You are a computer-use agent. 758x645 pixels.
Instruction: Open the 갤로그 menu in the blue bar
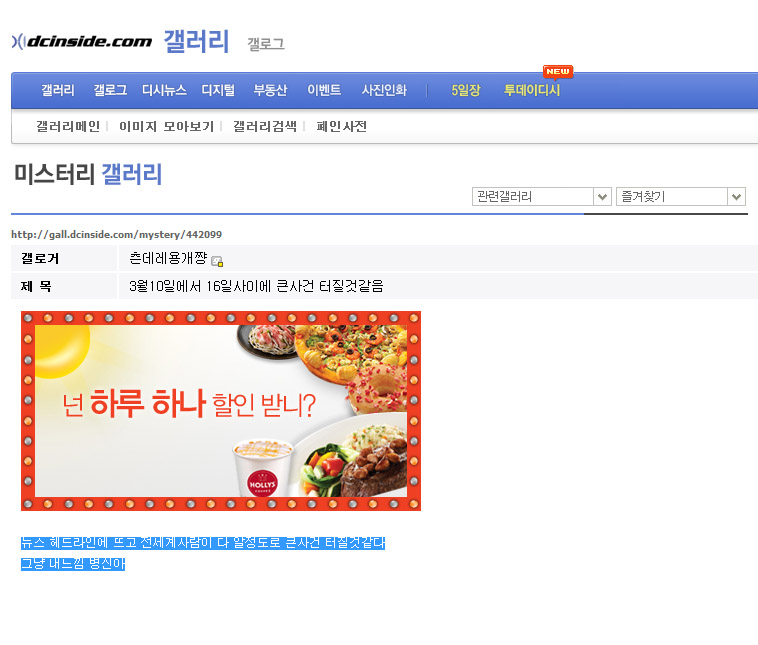[110, 90]
